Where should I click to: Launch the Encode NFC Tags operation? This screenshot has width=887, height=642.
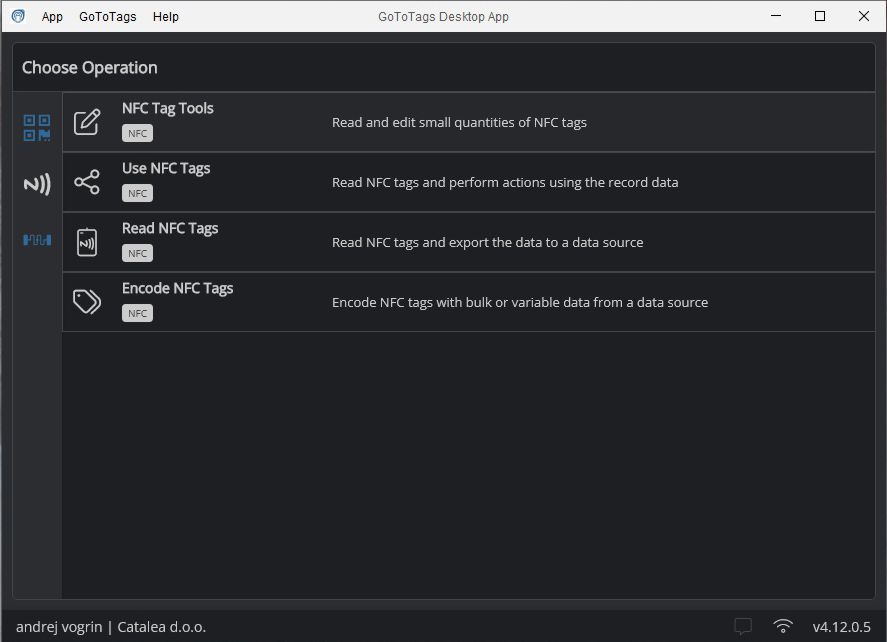click(x=177, y=288)
